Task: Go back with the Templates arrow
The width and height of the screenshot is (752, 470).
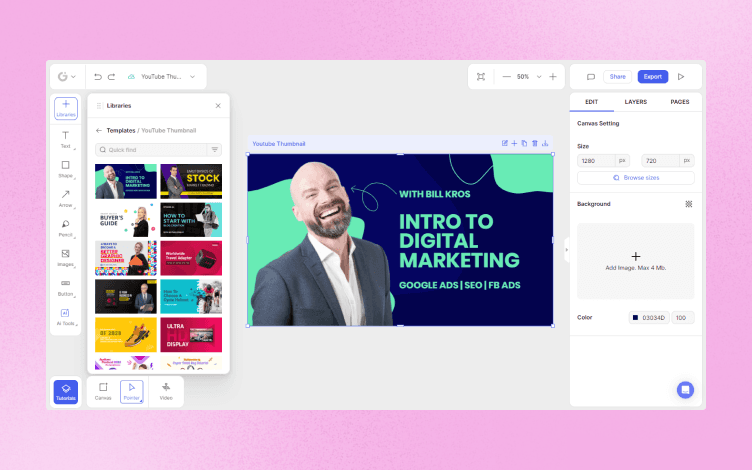Action: [x=99, y=130]
